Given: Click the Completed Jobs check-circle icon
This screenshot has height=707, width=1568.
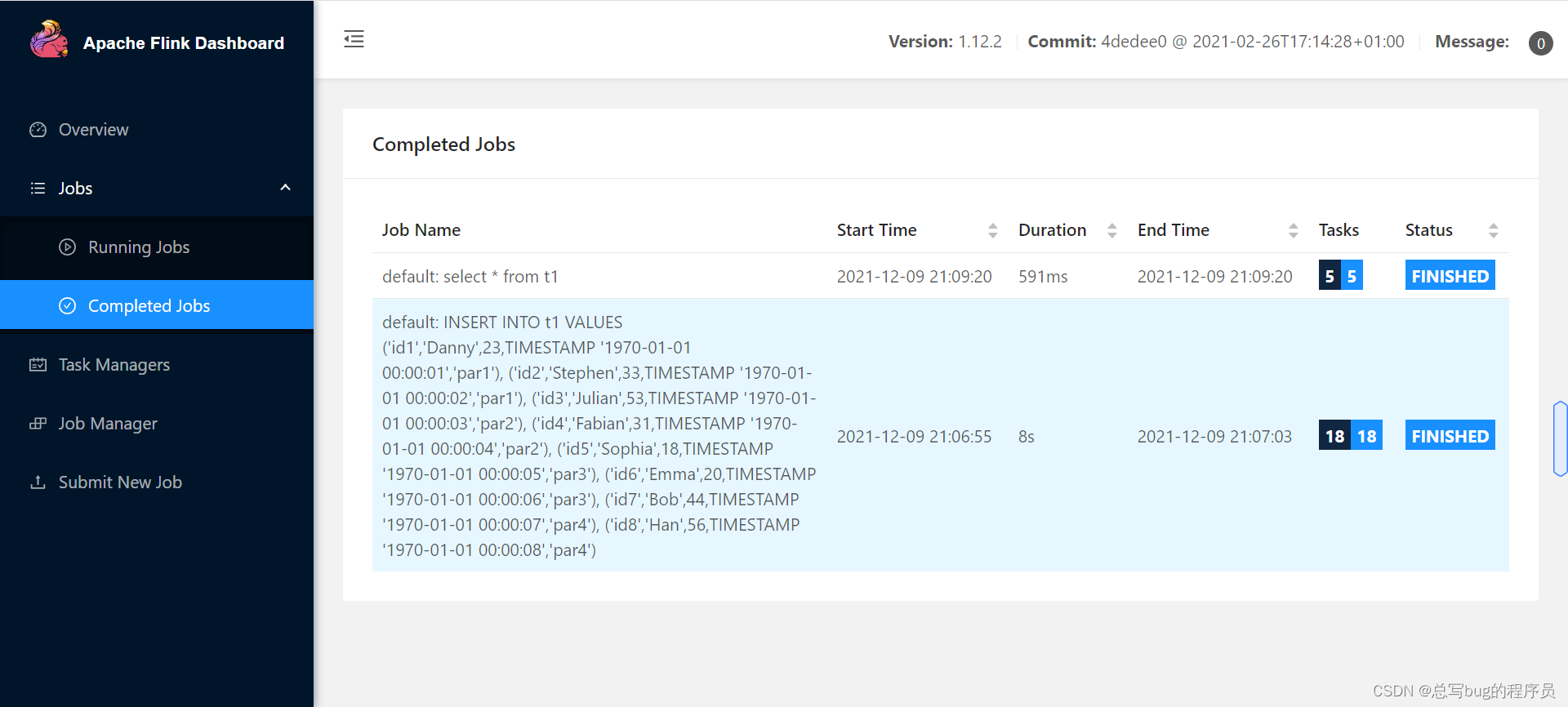Looking at the screenshot, I should pyautogui.click(x=68, y=306).
